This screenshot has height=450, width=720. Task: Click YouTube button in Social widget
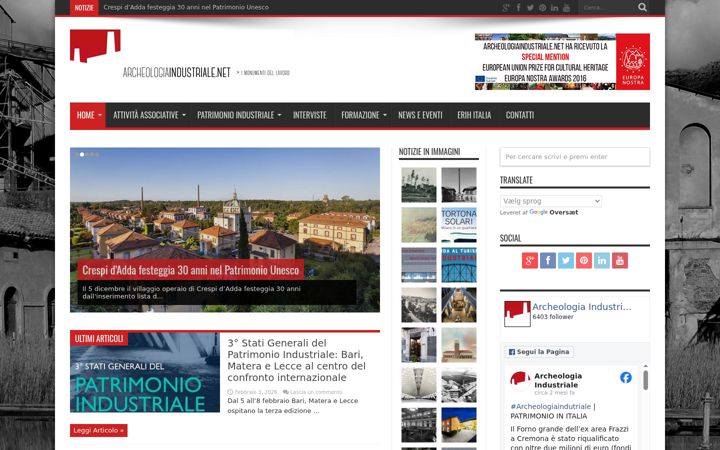point(620,261)
